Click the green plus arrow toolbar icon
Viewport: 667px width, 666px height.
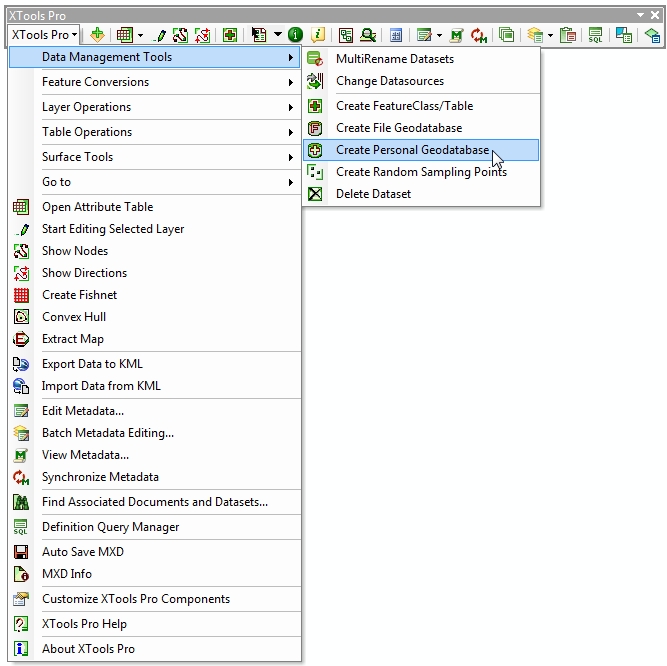tap(97, 35)
